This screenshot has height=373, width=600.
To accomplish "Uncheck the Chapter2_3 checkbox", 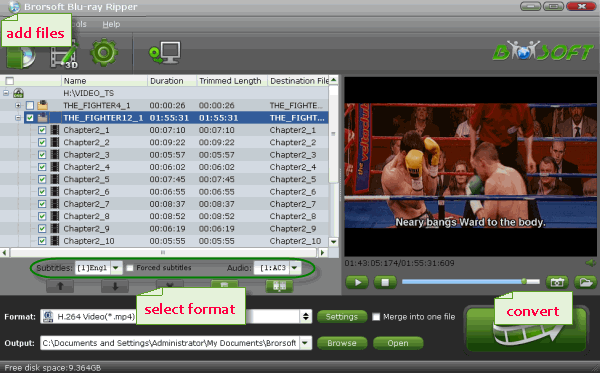I will tap(42, 155).
